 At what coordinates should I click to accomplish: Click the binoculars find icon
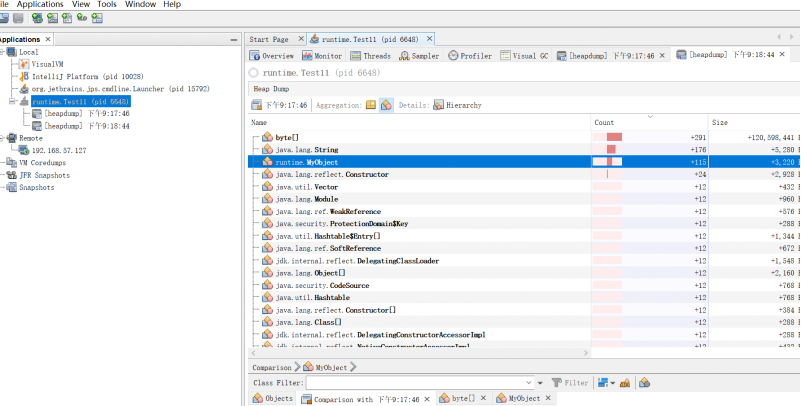(624, 383)
